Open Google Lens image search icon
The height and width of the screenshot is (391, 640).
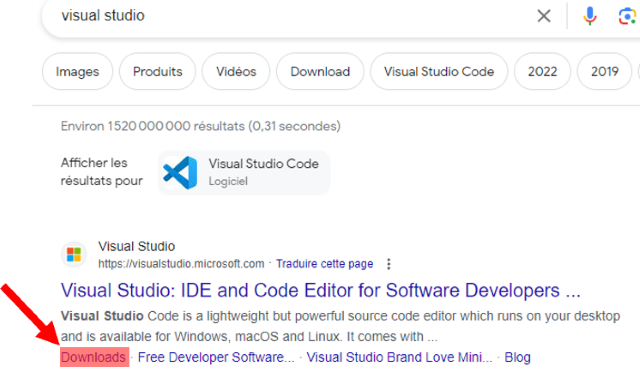pos(627,16)
